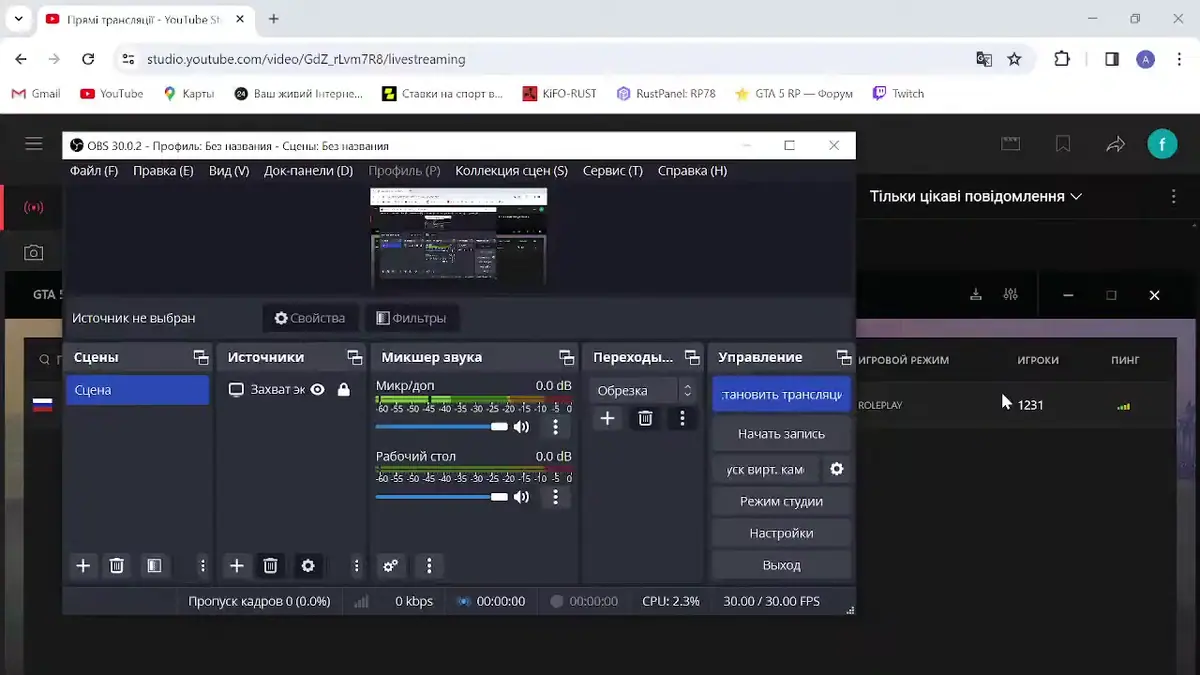Add a new scene with plus icon

point(83,566)
